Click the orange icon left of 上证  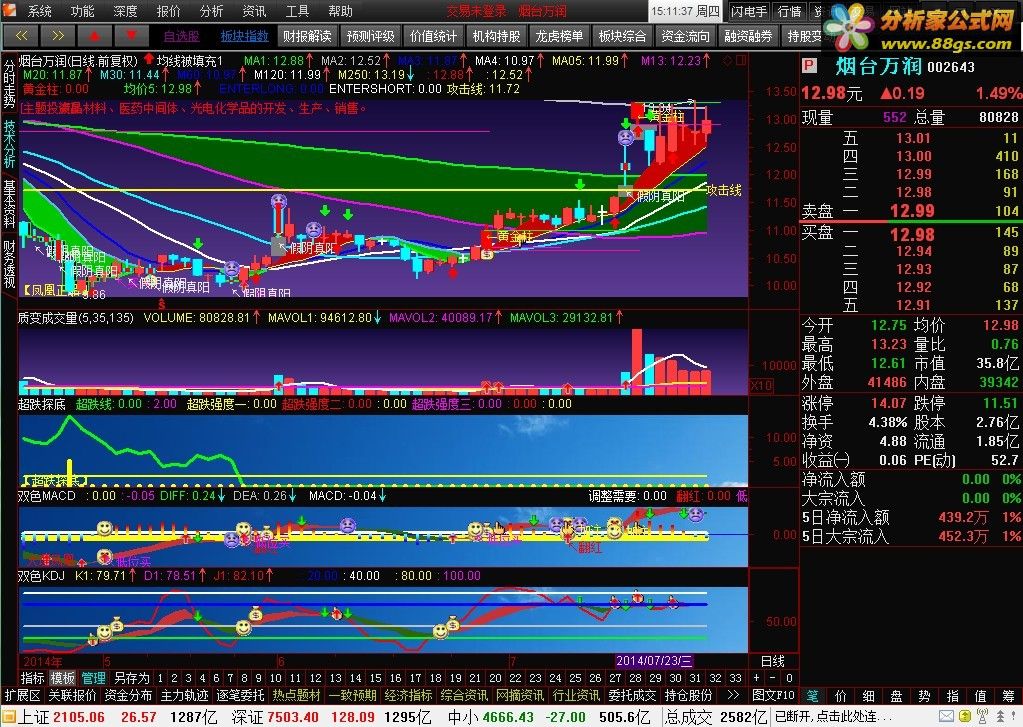tap(8, 717)
